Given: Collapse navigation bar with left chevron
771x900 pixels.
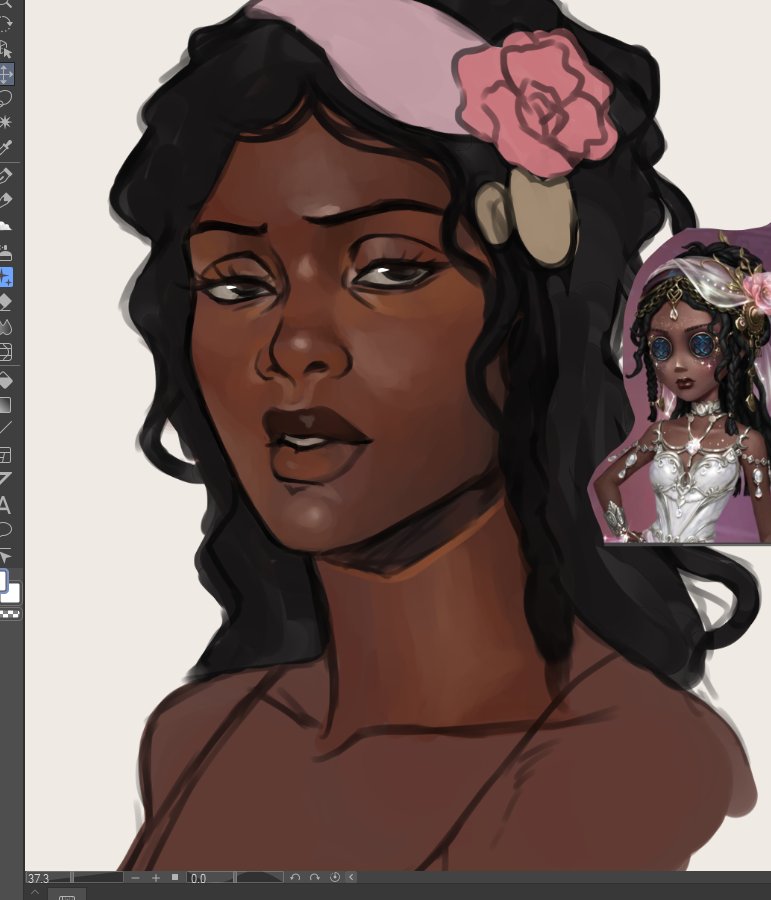Looking at the screenshot, I should [351, 878].
